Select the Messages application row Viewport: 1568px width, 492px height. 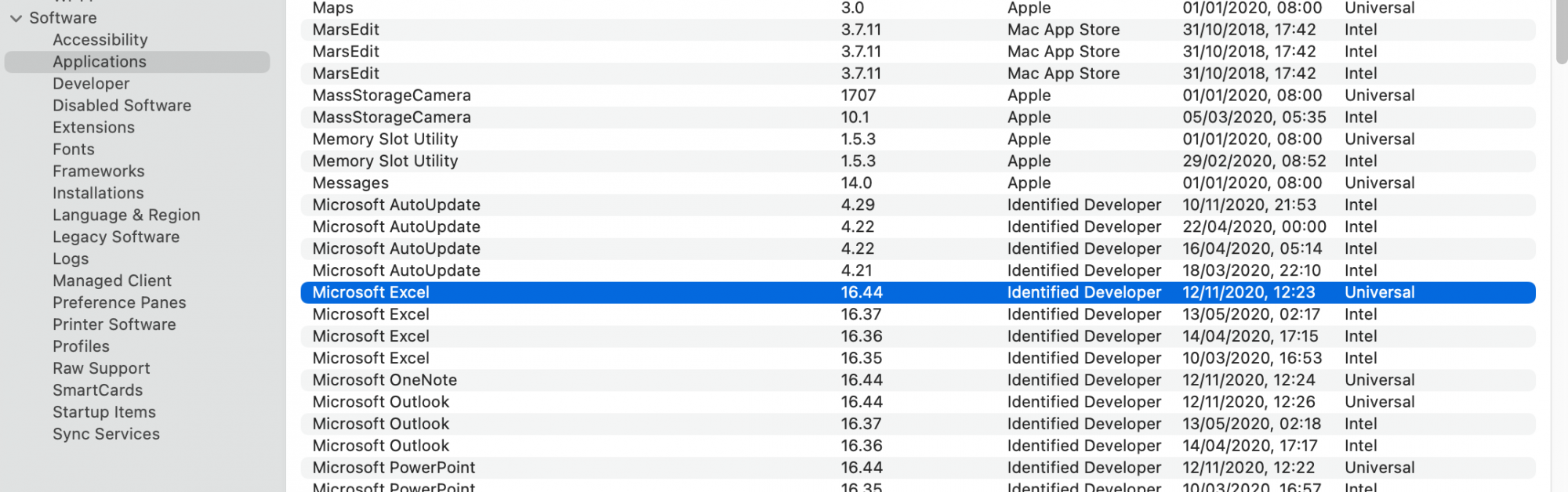pos(918,183)
